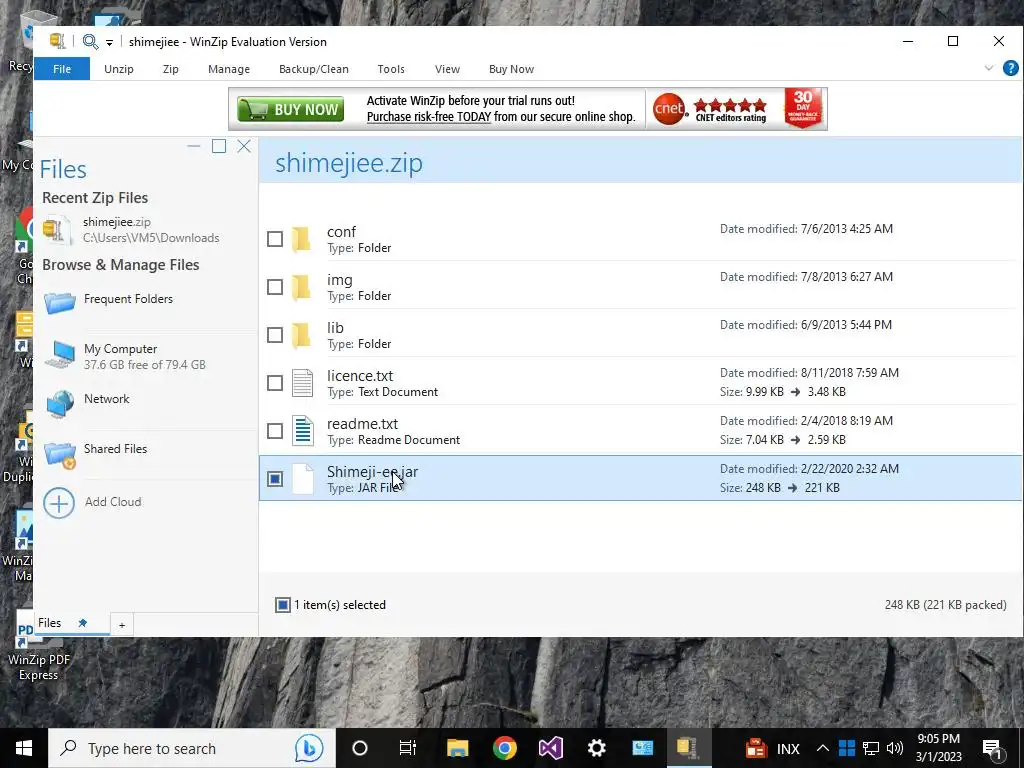
Task: Click the Network globe icon
Action: pyautogui.click(x=60, y=404)
